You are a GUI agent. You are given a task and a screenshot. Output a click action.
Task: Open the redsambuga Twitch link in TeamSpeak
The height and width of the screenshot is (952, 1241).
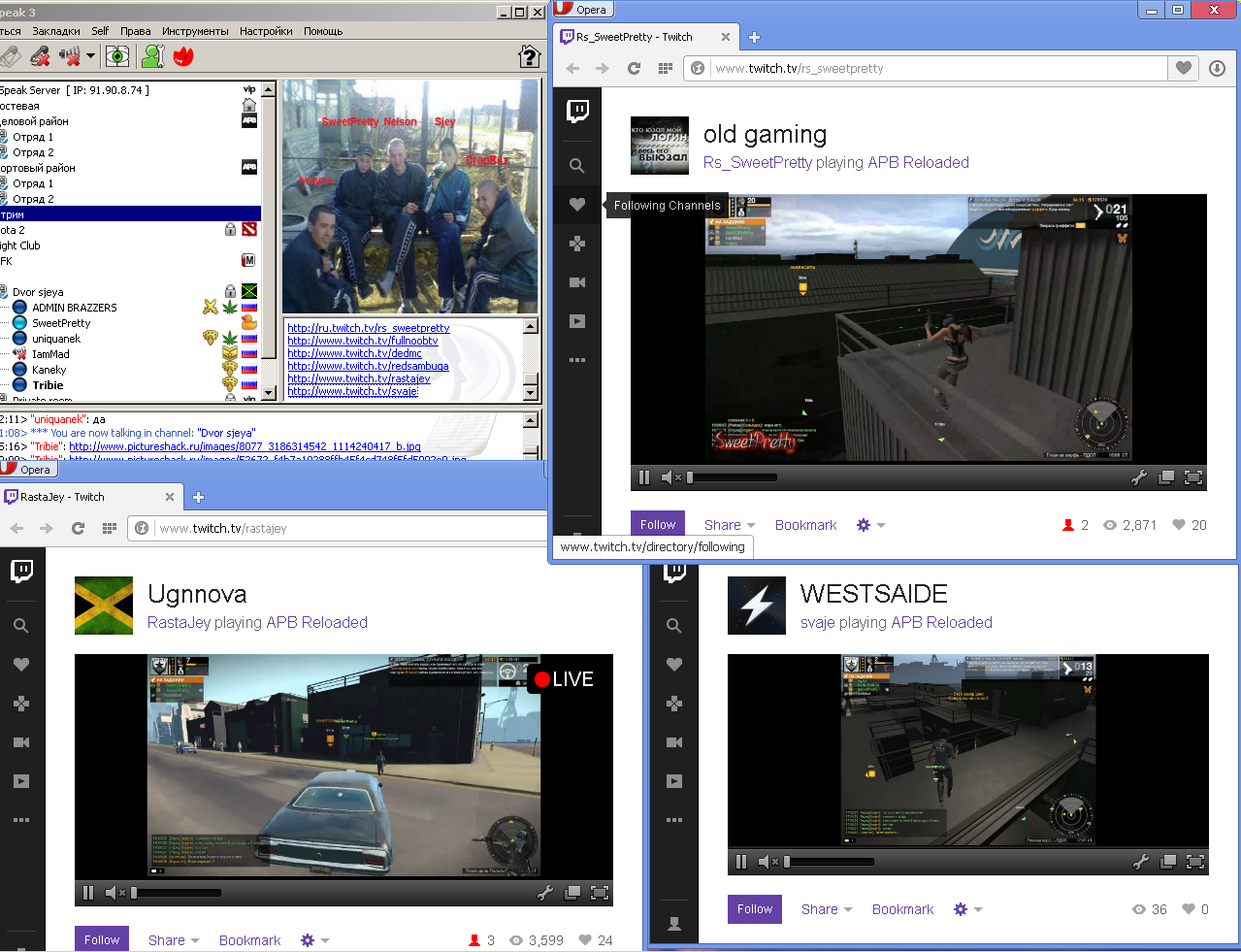tap(368, 366)
